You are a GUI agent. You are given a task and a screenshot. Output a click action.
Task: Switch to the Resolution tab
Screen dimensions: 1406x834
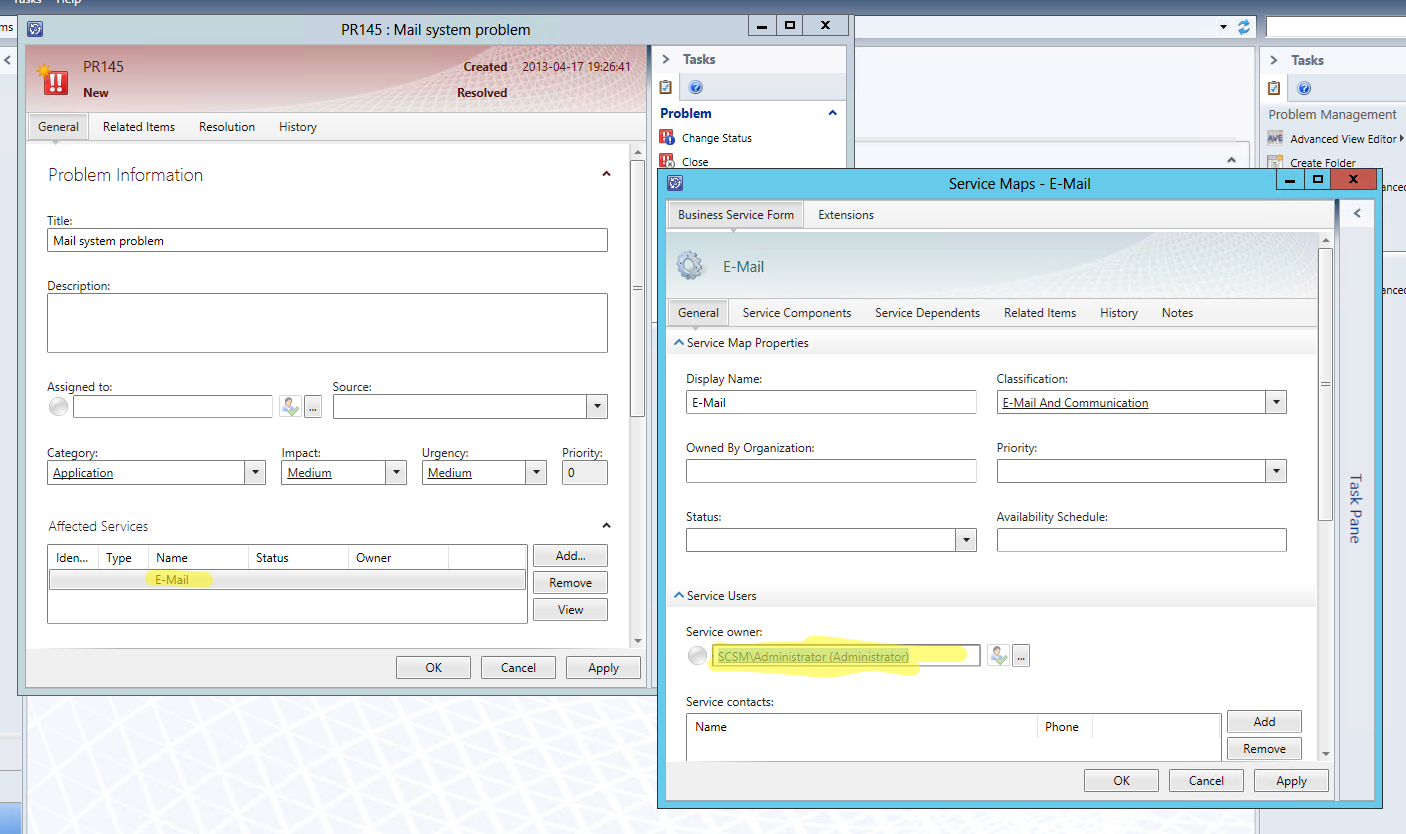click(x=227, y=127)
